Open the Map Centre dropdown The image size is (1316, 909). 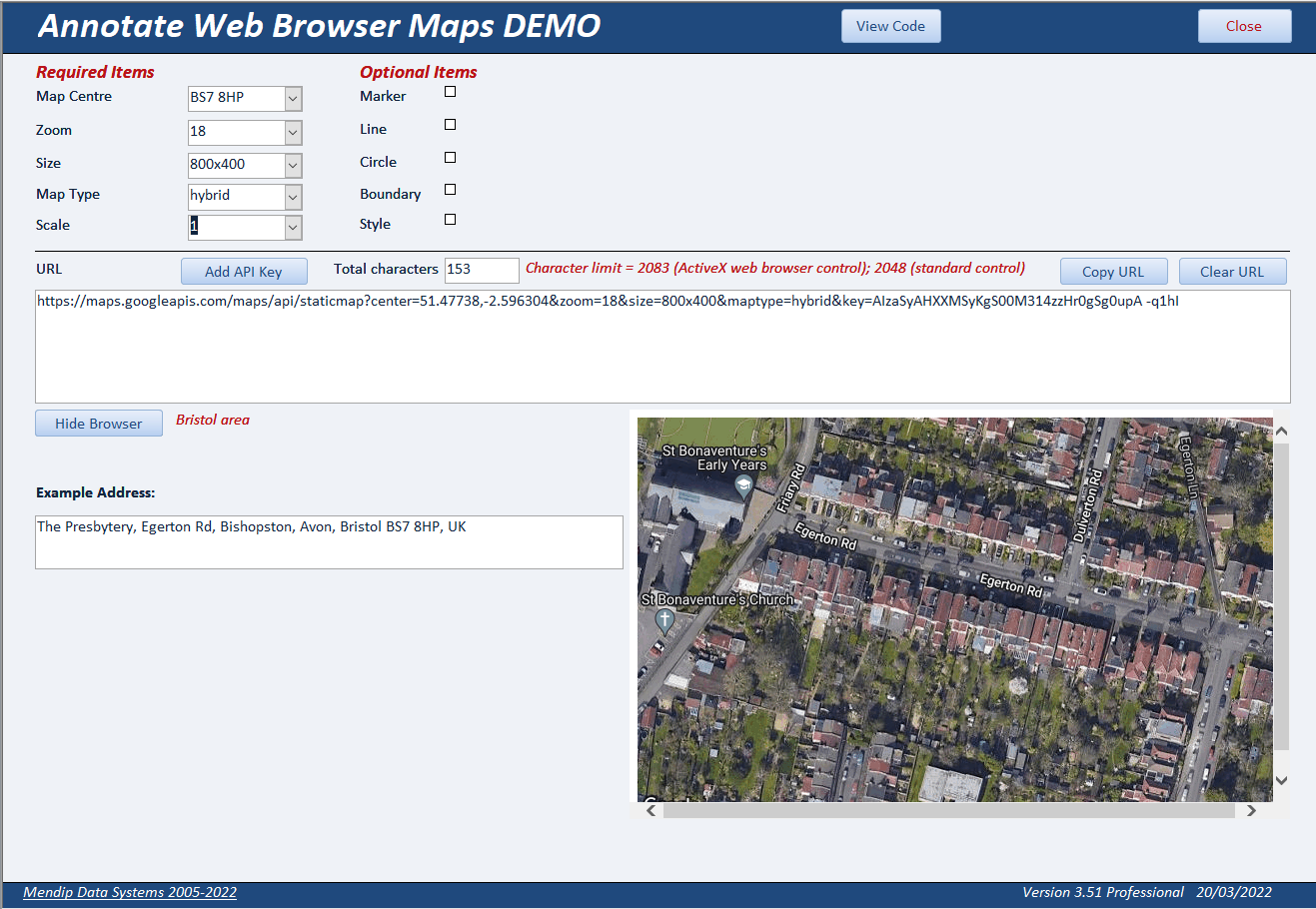click(293, 98)
